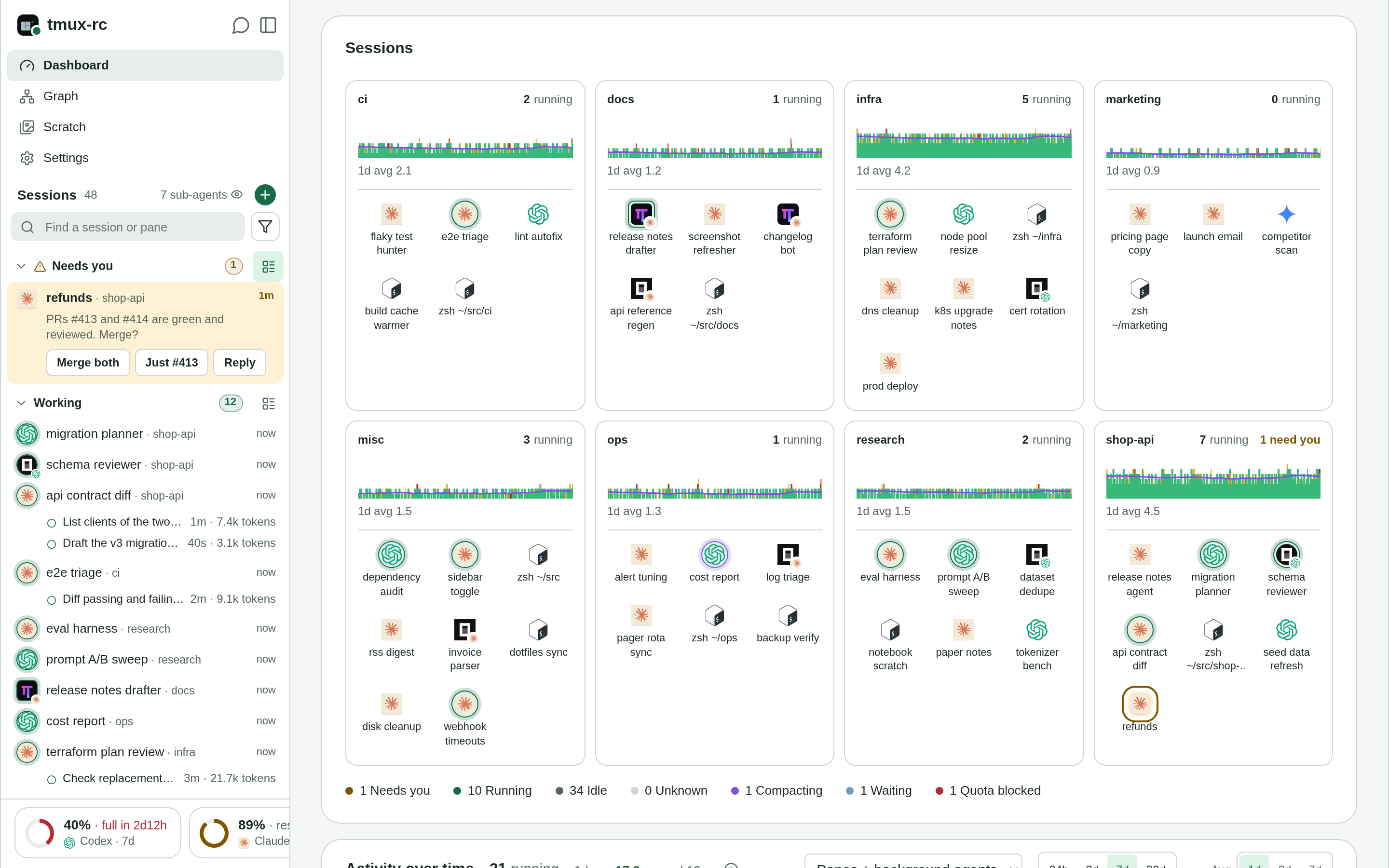Viewport: 1389px width, 868px height.
Task: Toggle the Working group list view button
Action: (x=268, y=403)
